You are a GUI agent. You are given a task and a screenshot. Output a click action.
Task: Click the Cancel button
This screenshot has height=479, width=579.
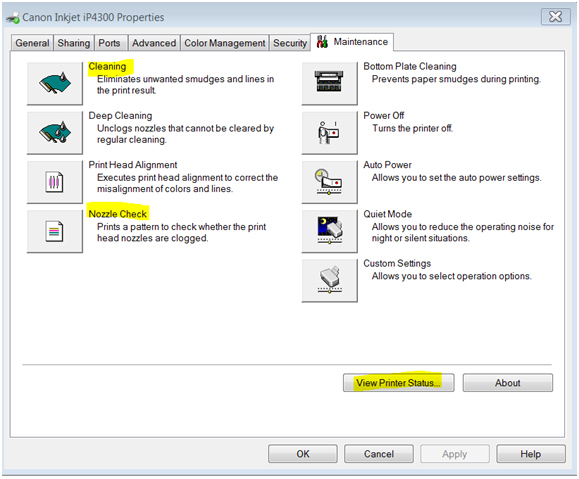[379, 454]
